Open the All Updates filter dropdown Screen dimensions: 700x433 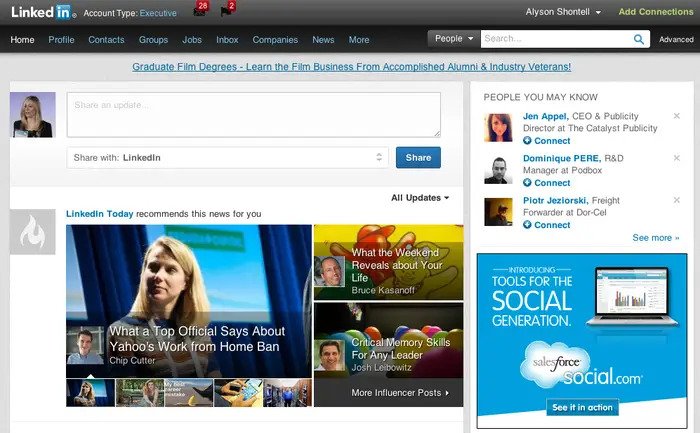[420, 198]
